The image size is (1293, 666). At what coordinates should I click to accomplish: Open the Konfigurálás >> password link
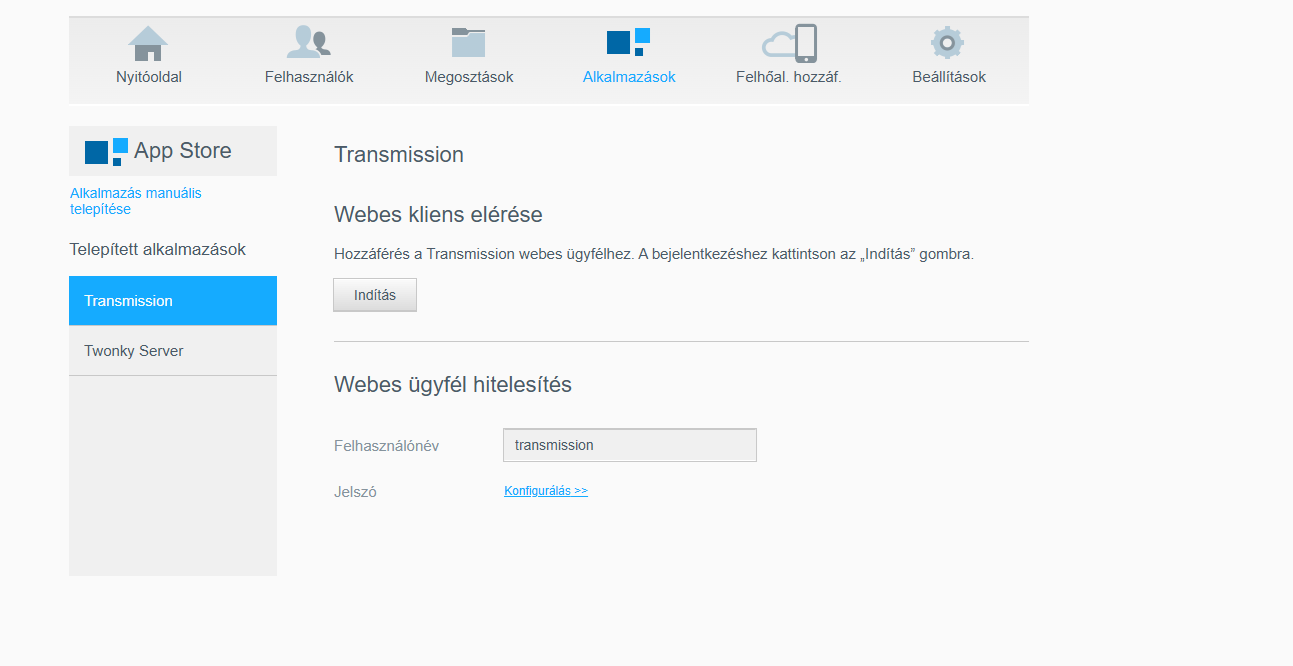546,491
